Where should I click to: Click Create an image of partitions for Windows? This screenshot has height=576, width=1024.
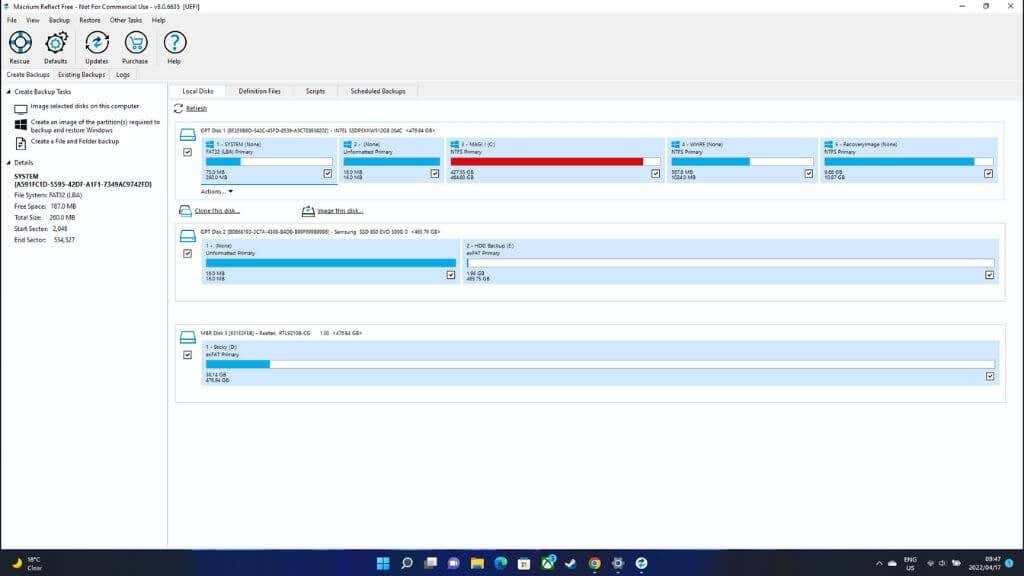tap(95, 126)
